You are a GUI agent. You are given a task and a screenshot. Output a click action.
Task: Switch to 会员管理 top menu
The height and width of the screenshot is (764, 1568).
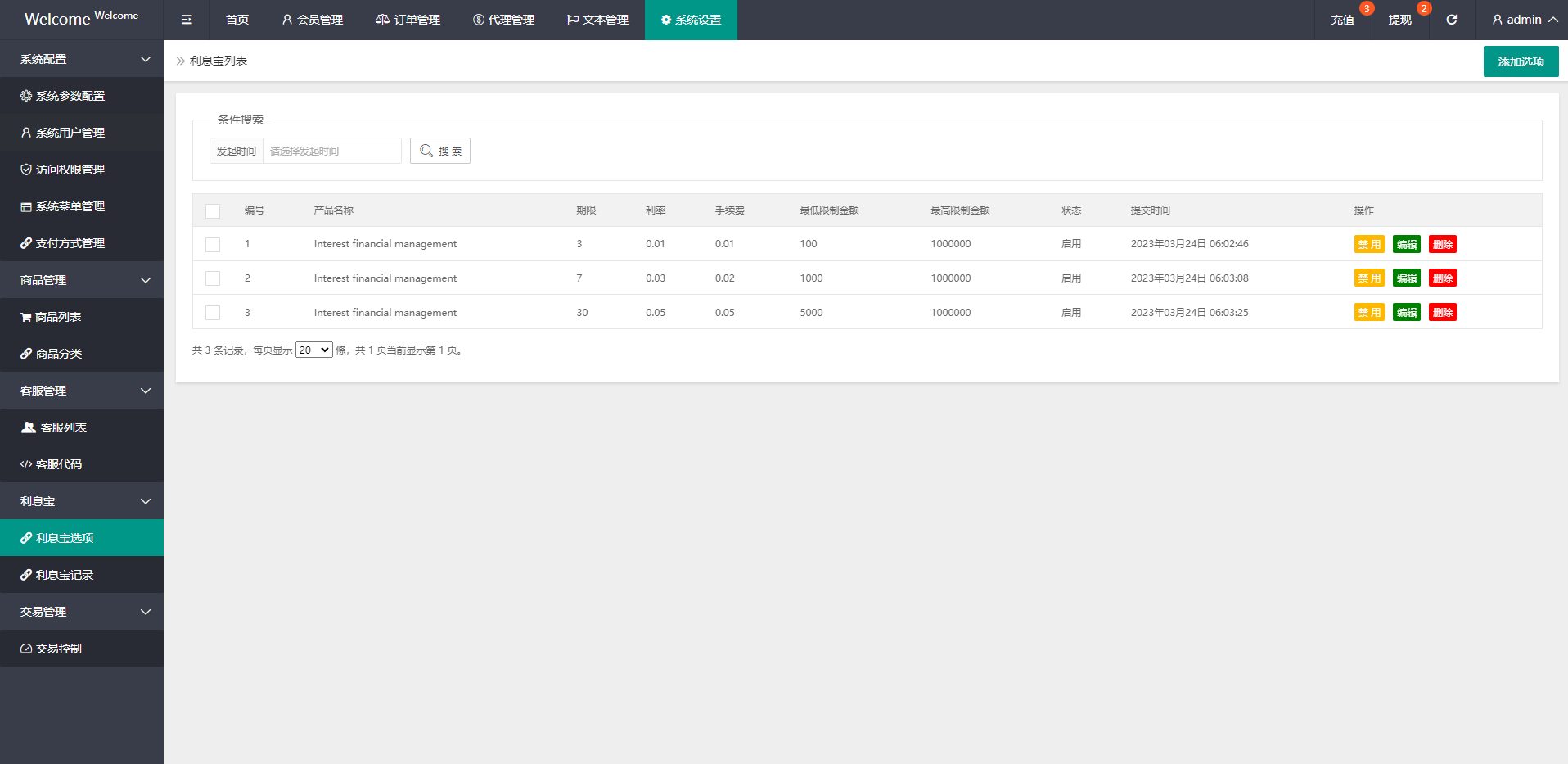[x=312, y=20]
